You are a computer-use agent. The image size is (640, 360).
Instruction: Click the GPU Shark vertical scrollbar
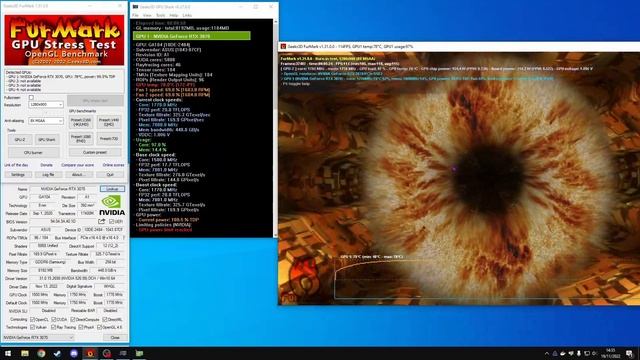coord(276,127)
